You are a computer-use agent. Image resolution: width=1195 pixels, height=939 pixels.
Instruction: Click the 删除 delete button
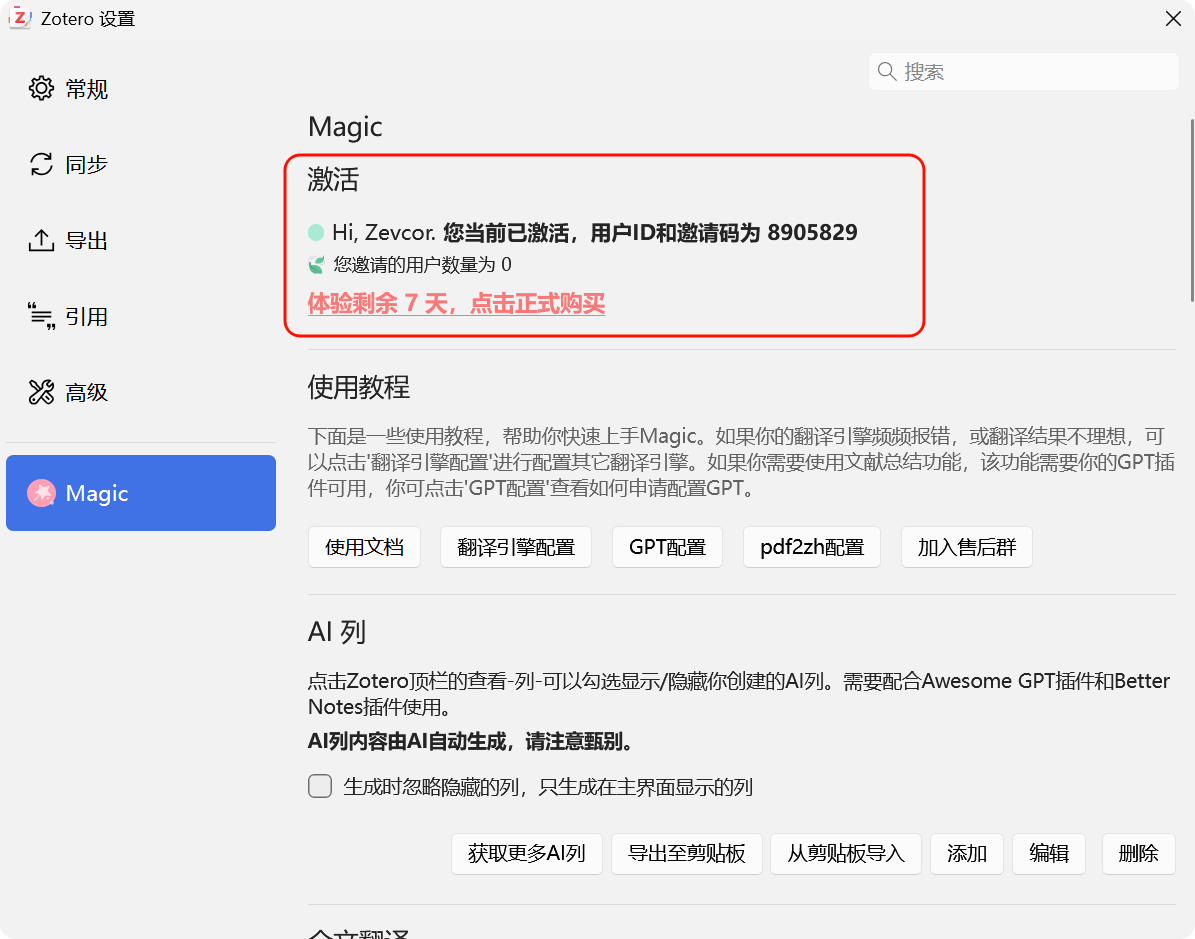click(1139, 854)
